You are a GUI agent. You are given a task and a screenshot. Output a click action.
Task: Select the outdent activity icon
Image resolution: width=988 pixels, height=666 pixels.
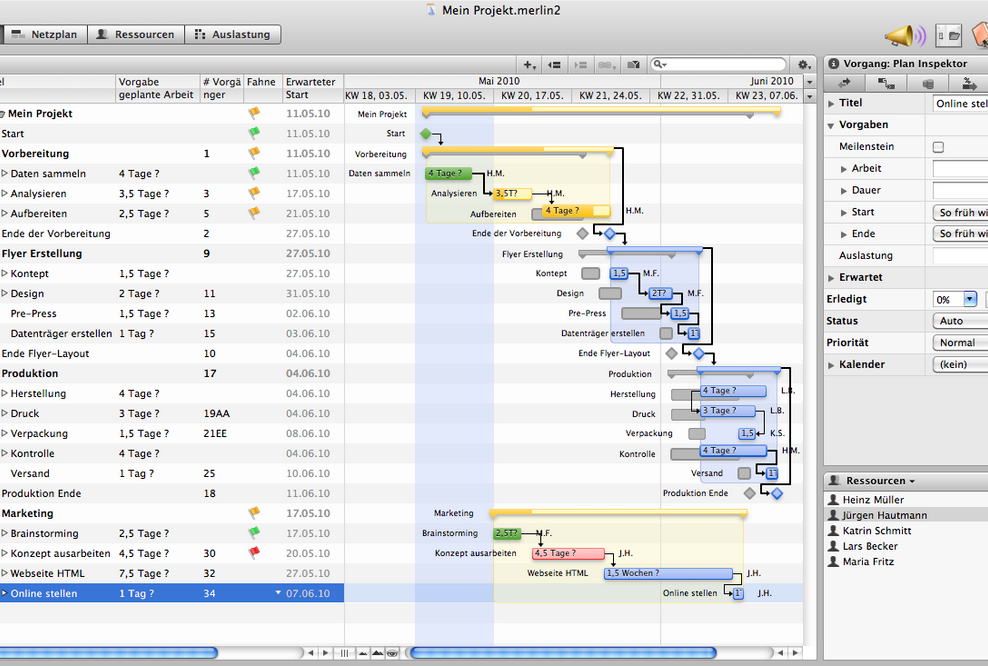pyautogui.click(x=554, y=63)
